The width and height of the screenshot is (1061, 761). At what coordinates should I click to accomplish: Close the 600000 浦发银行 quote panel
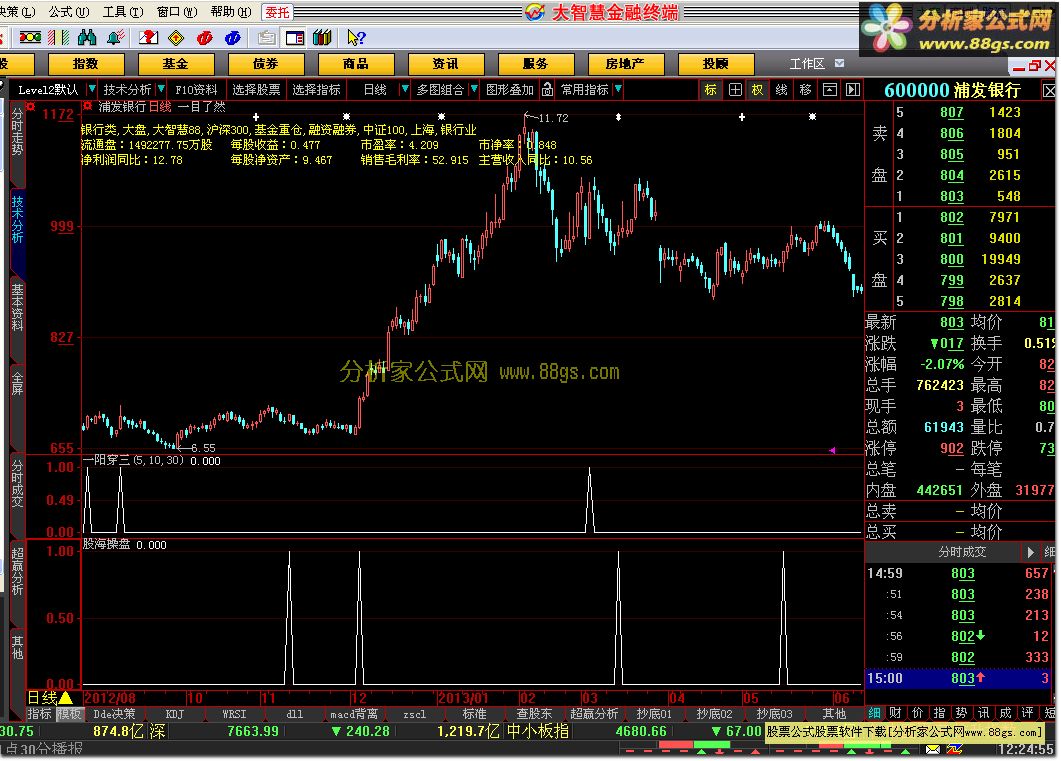point(1048,91)
